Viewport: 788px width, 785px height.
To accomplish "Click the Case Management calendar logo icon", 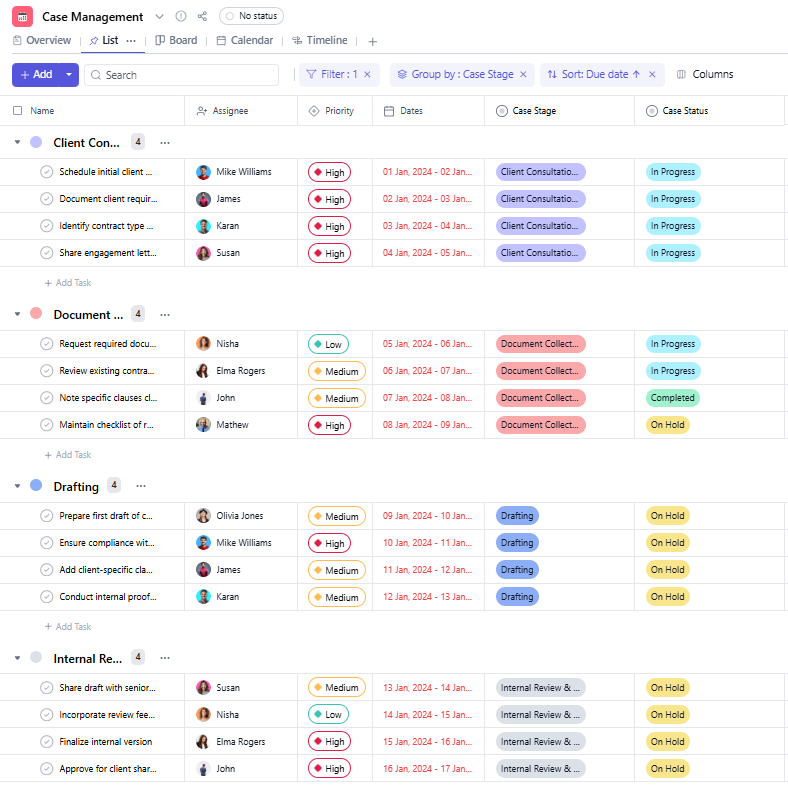I will pyautogui.click(x=22, y=17).
